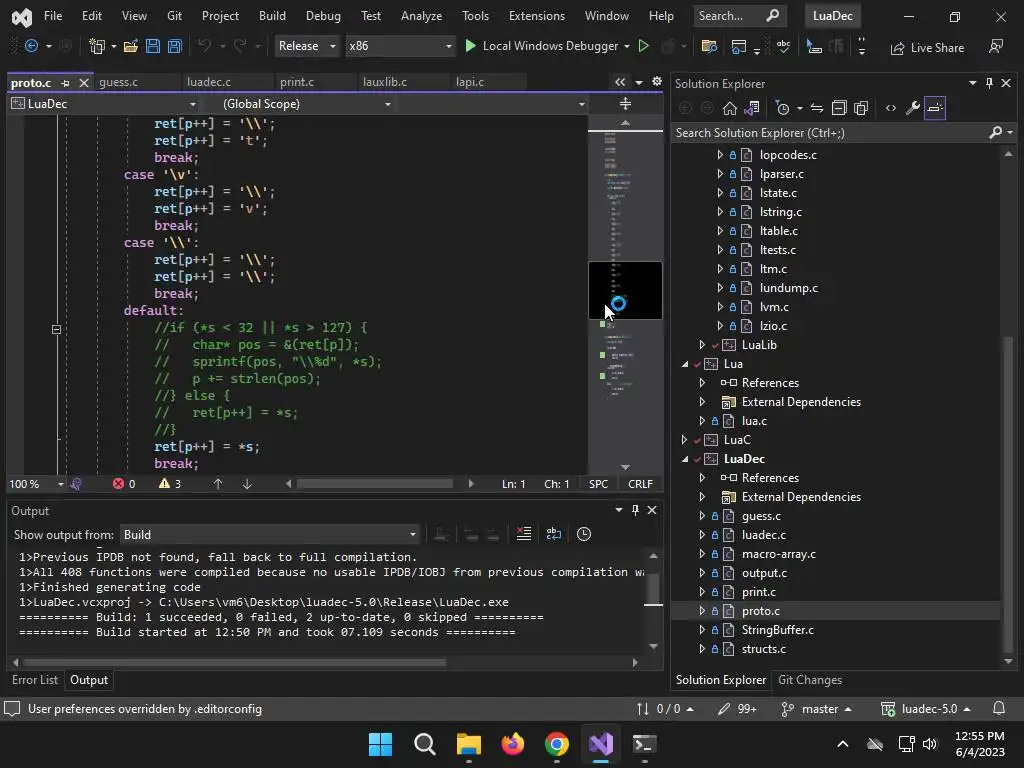Click the Output clock timestamp icon
The image size is (1024, 768).
coord(584,534)
